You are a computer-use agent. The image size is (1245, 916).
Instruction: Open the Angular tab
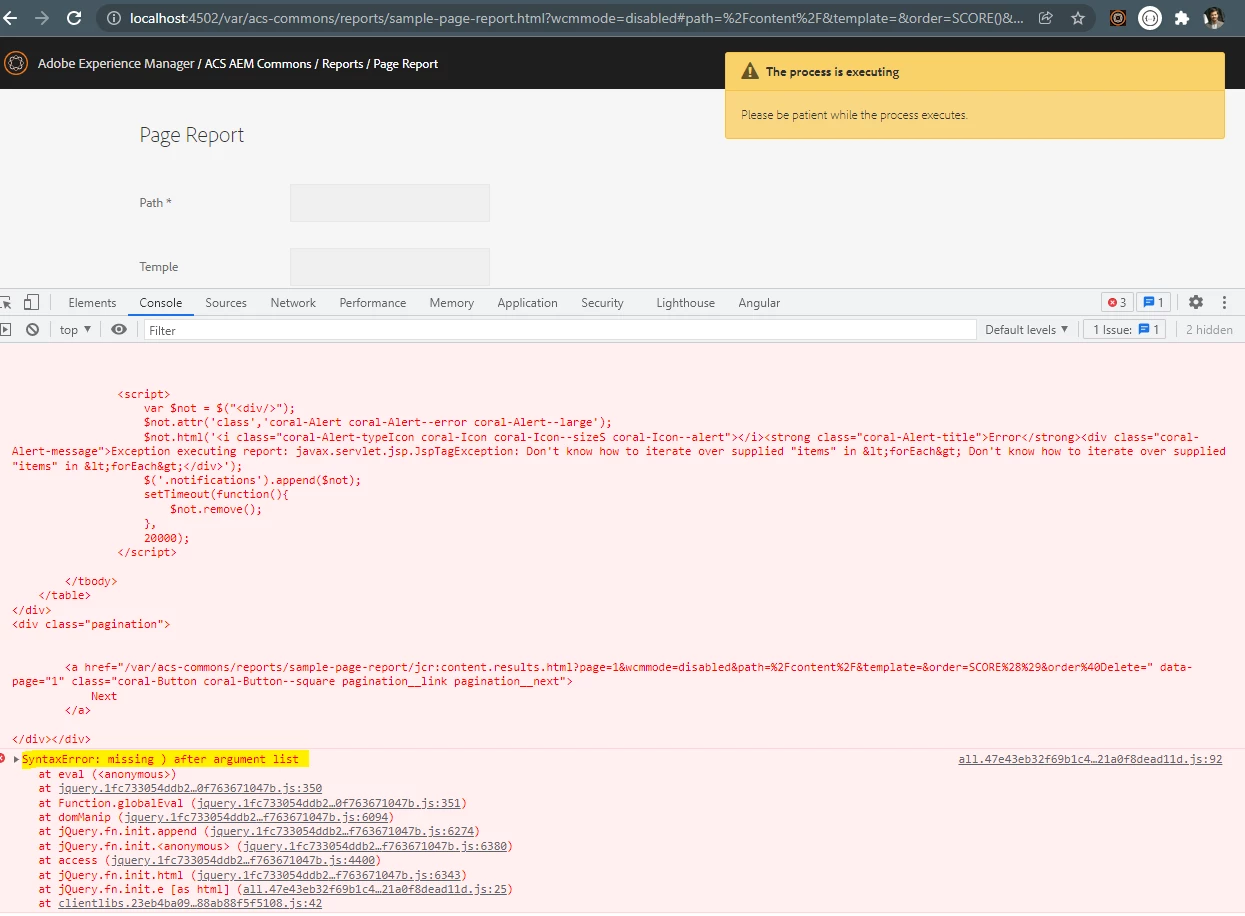point(759,302)
